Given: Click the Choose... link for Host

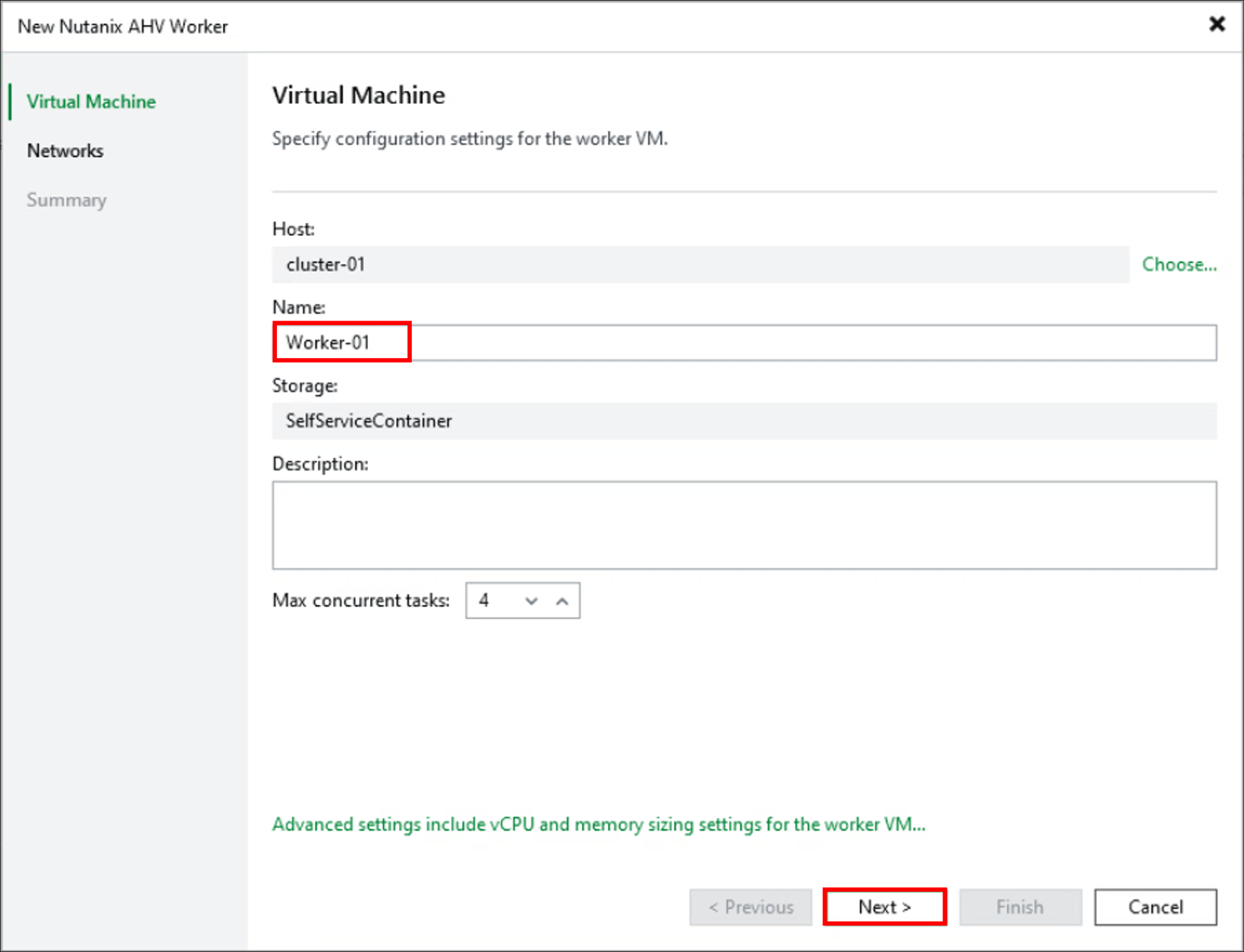Looking at the screenshot, I should click(1179, 264).
